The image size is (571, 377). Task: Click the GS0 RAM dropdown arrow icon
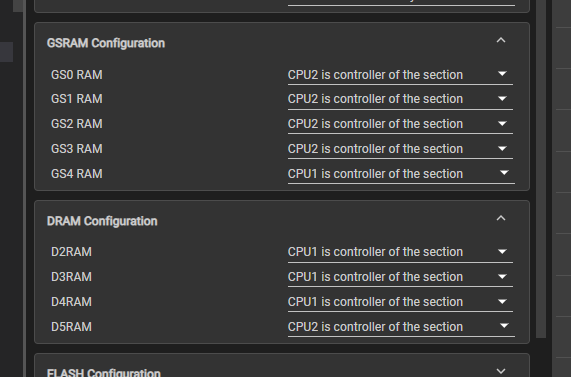(x=502, y=74)
